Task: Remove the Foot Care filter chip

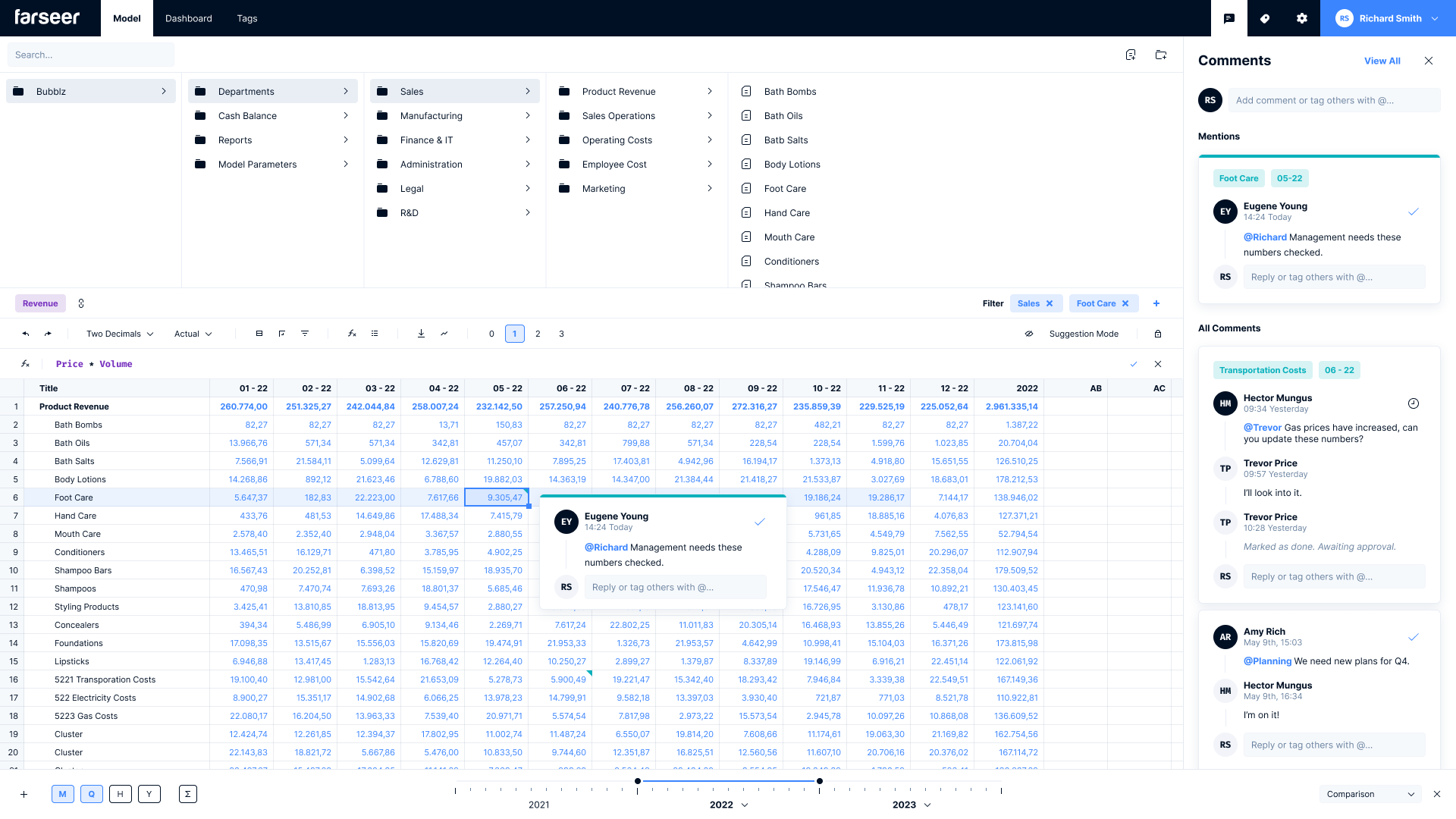Action: tap(1125, 303)
